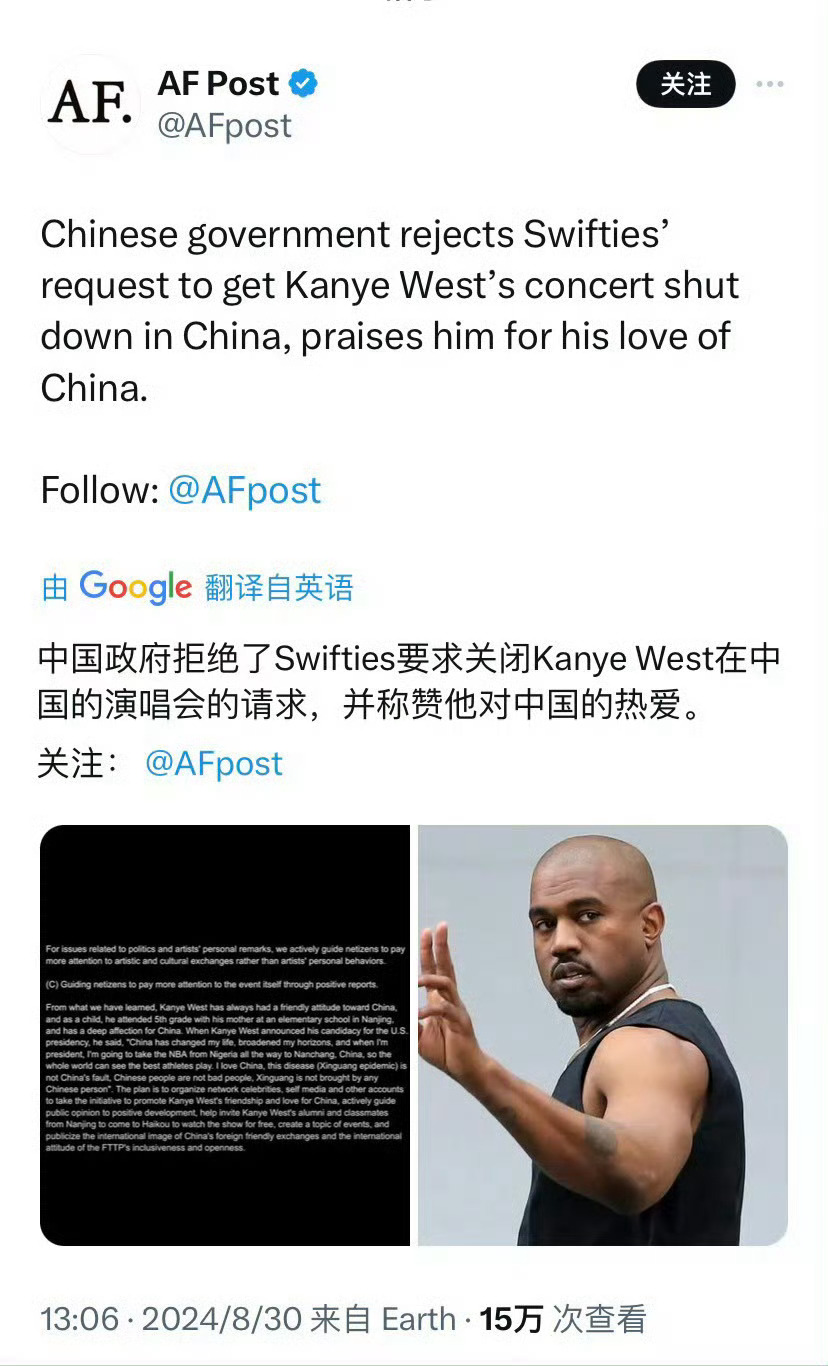This screenshot has height=1366, width=828.
Task: Select the English tweet text paragraph
Action: pyautogui.click(x=390, y=311)
